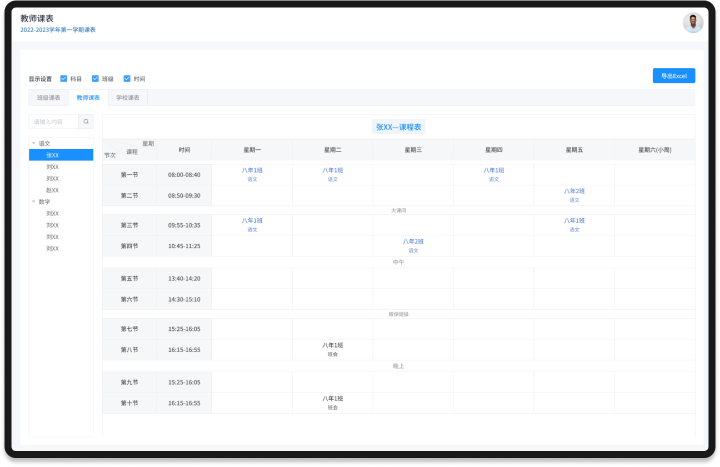The width and height of the screenshot is (720, 467).
Task: Collapse the 语文 tree group
Action: (33, 143)
